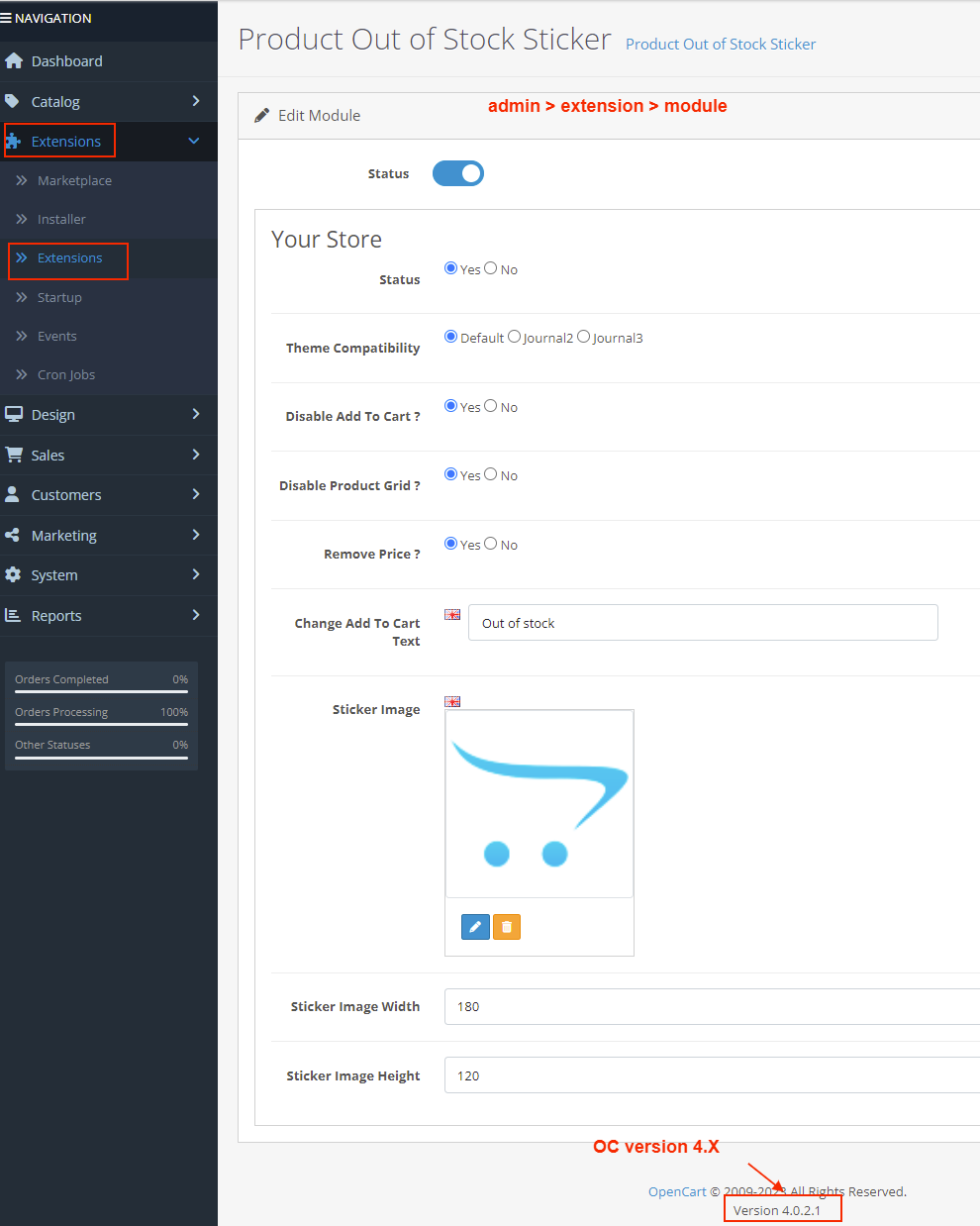Select Journal3 theme compatibility radio
This screenshot has height=1226, width=980.
pyautogui.click(x=584, y=337)
